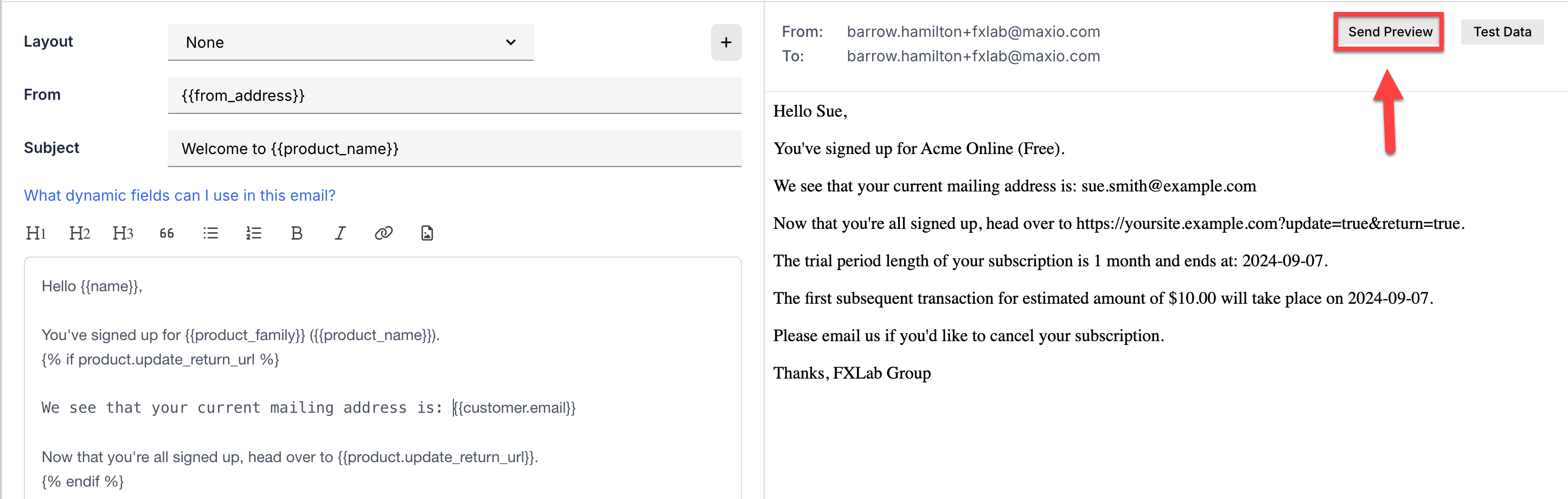Insert a bulleted list

point(210,233)
